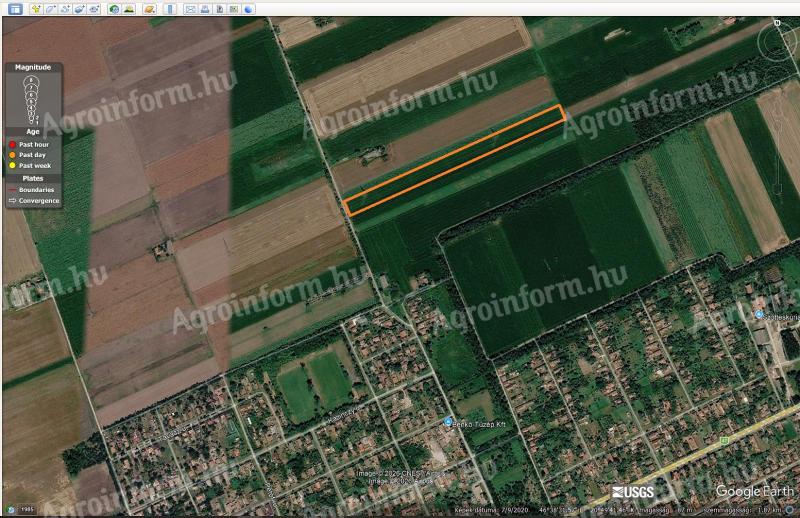View this location in Google Maps

tap(234, 9)
